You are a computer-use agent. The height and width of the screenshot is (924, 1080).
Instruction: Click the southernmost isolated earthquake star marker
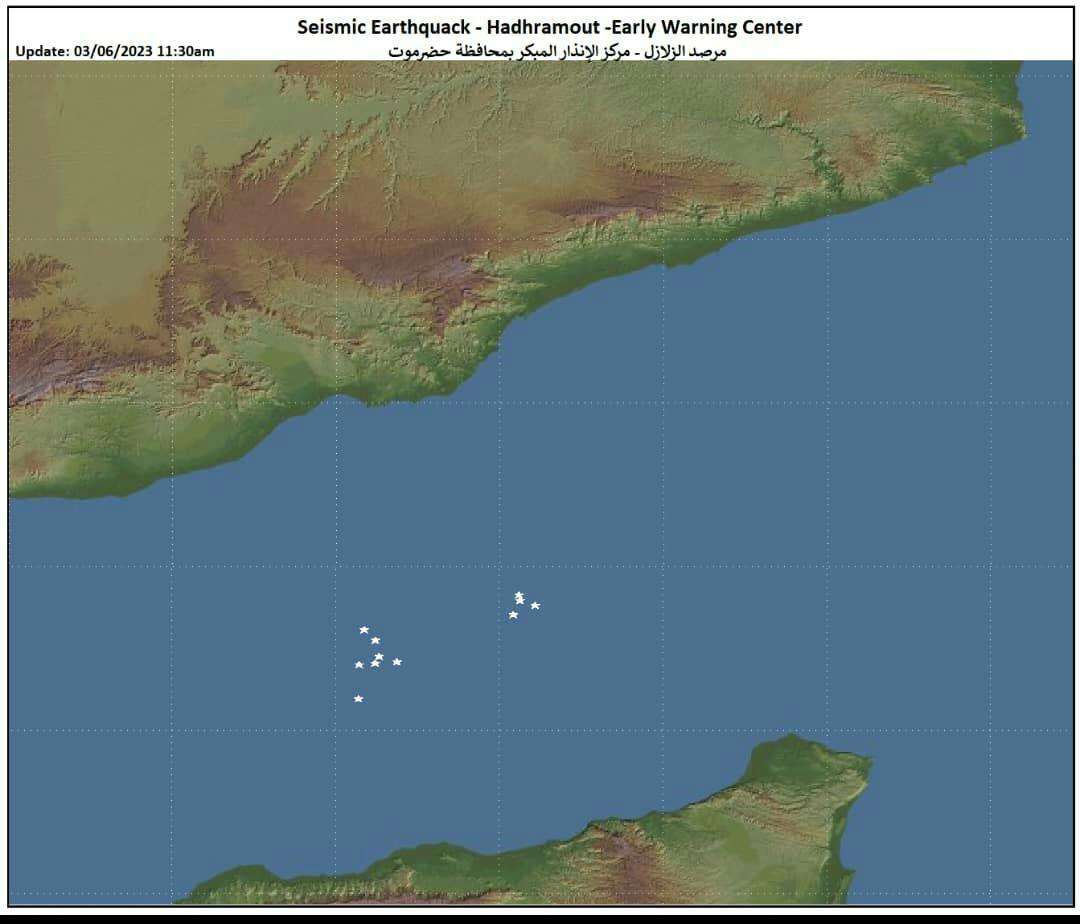[x=358, y=699]
